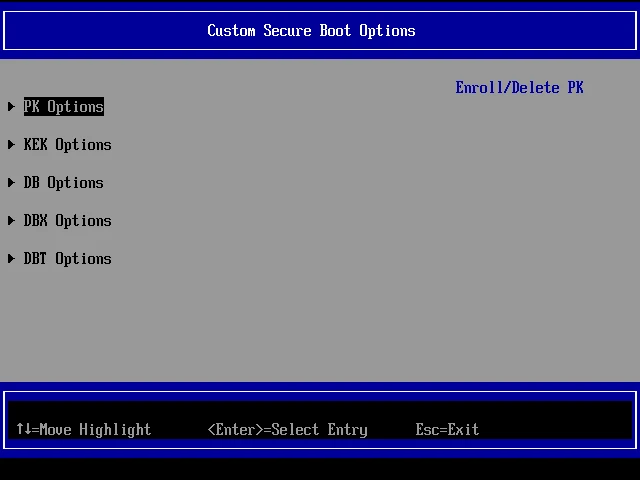Viewport: 640px width, 480px height.
Task: Open the DBT Options entry
Action: tap(68, 259)
